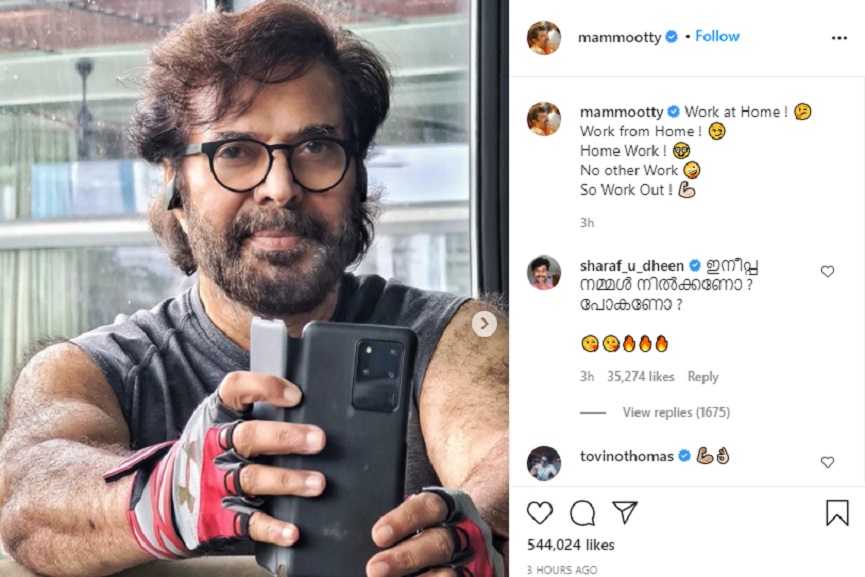This screenshot has height=577, width=865.
Task: Open the tovinothomas username link
Action: coord(627,456)
